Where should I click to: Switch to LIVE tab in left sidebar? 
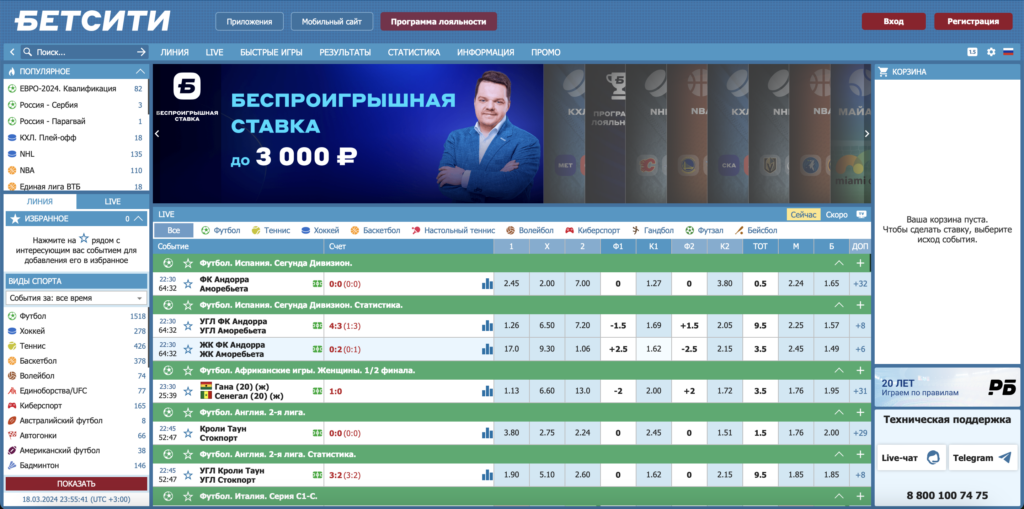112,201
